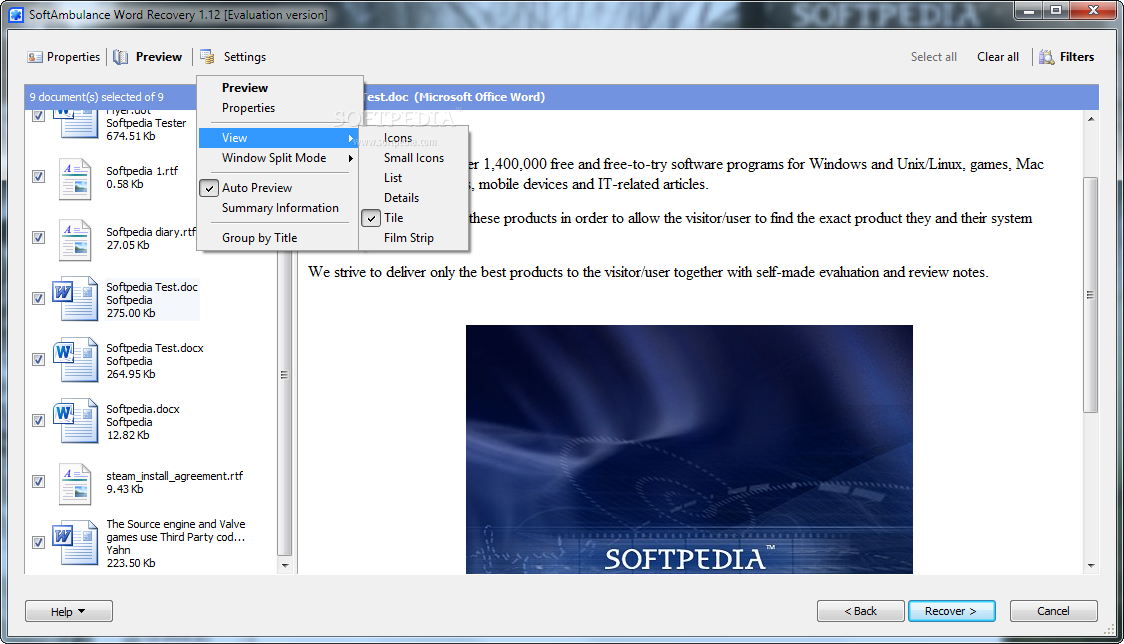
Task: Click the Source engine document Word icon
Action: click(75, 542)
